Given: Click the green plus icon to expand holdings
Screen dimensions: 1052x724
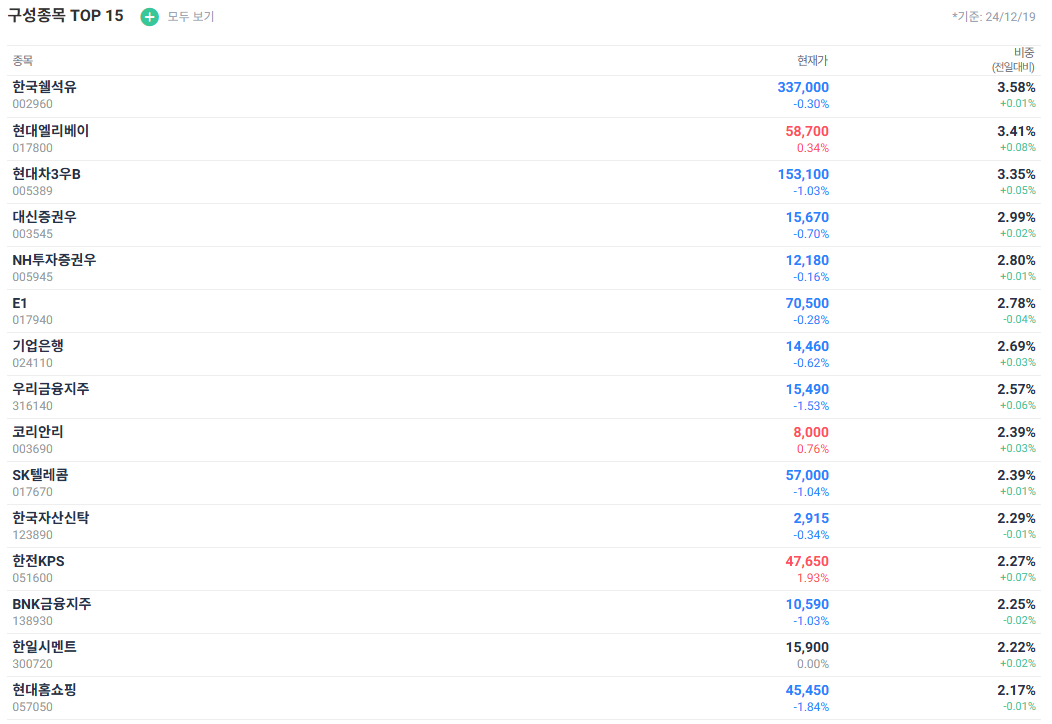Looking at the screenshot, I should tap(149, 17).
